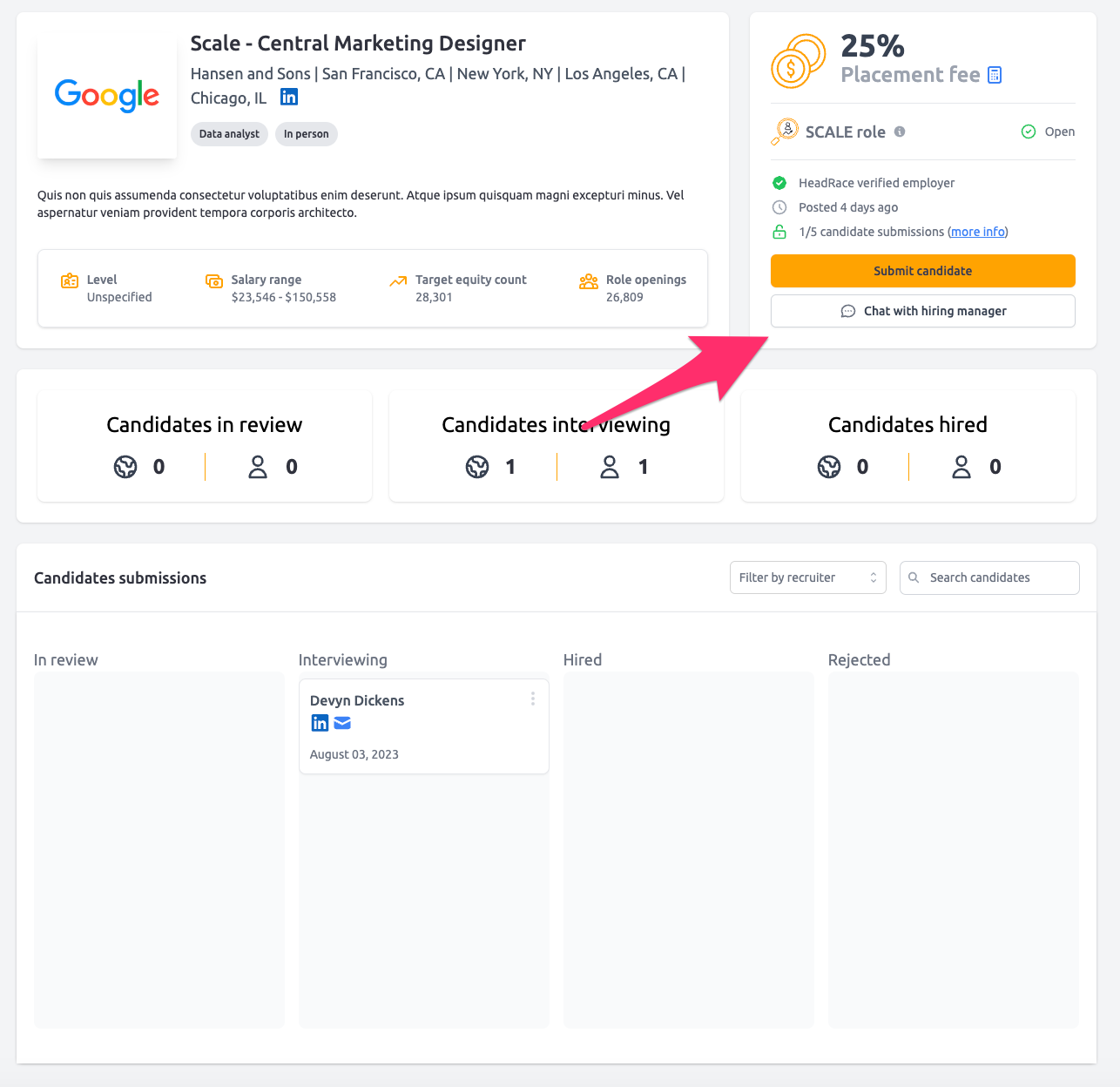
Task: Click the Google company logo
Action: coord(107,95)
